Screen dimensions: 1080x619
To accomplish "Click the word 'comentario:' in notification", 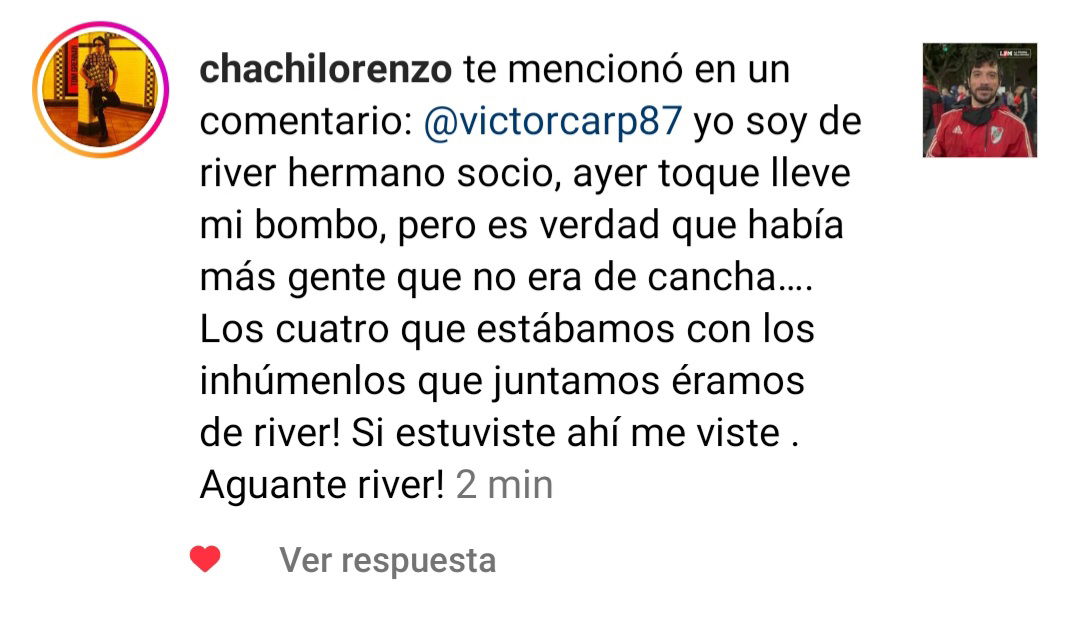I will [x=306, y=122].
